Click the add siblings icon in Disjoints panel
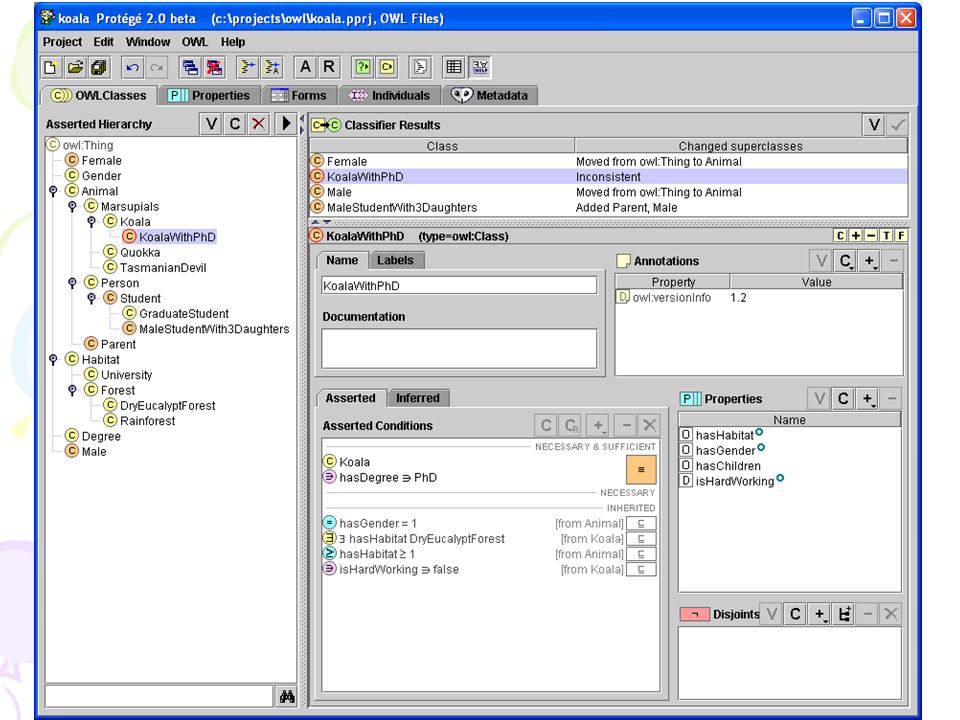Screen dimensions: 960x720 point(844,614)
